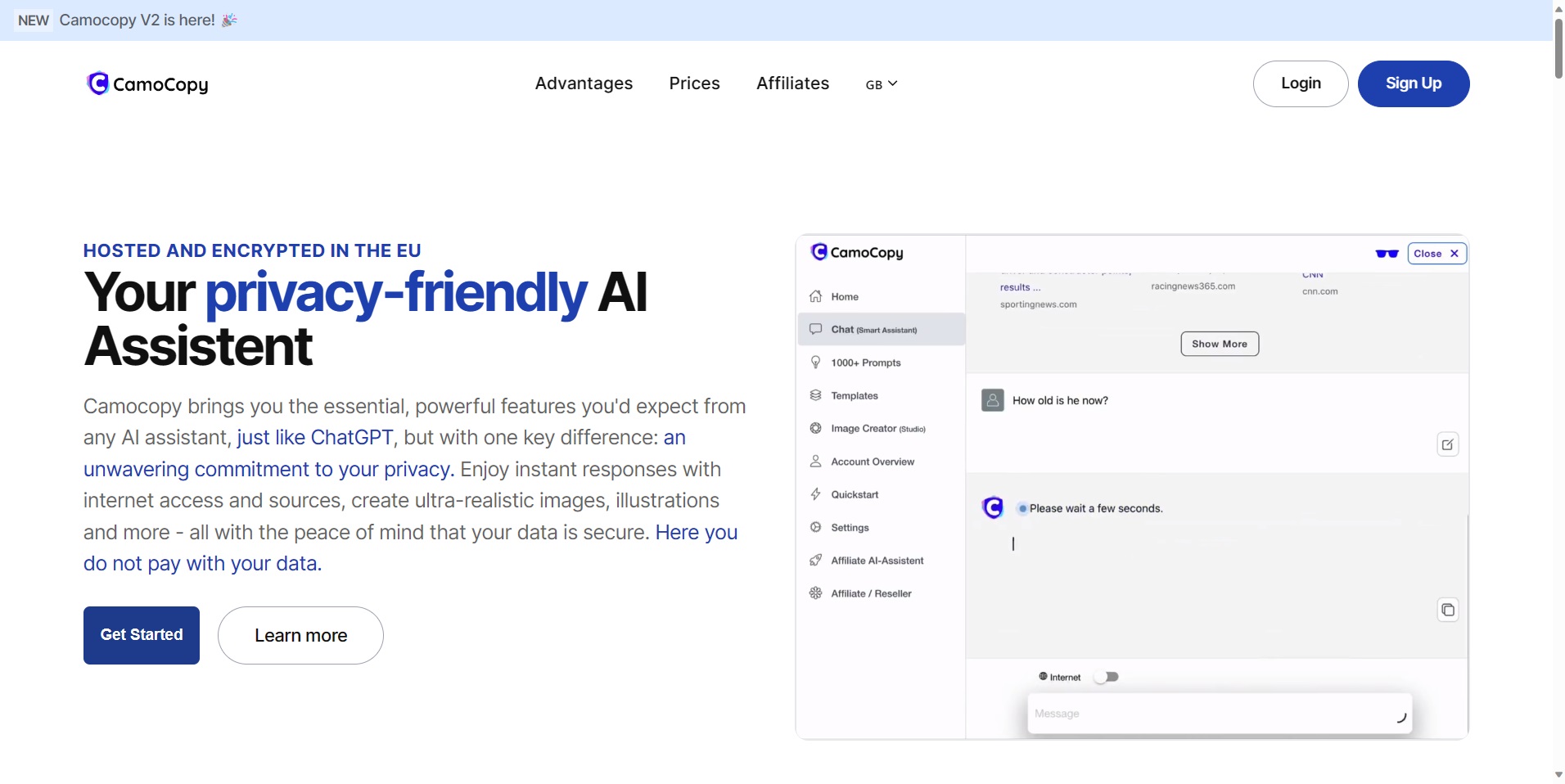Click the user avatar beside How old question

(x=993, y=400)
